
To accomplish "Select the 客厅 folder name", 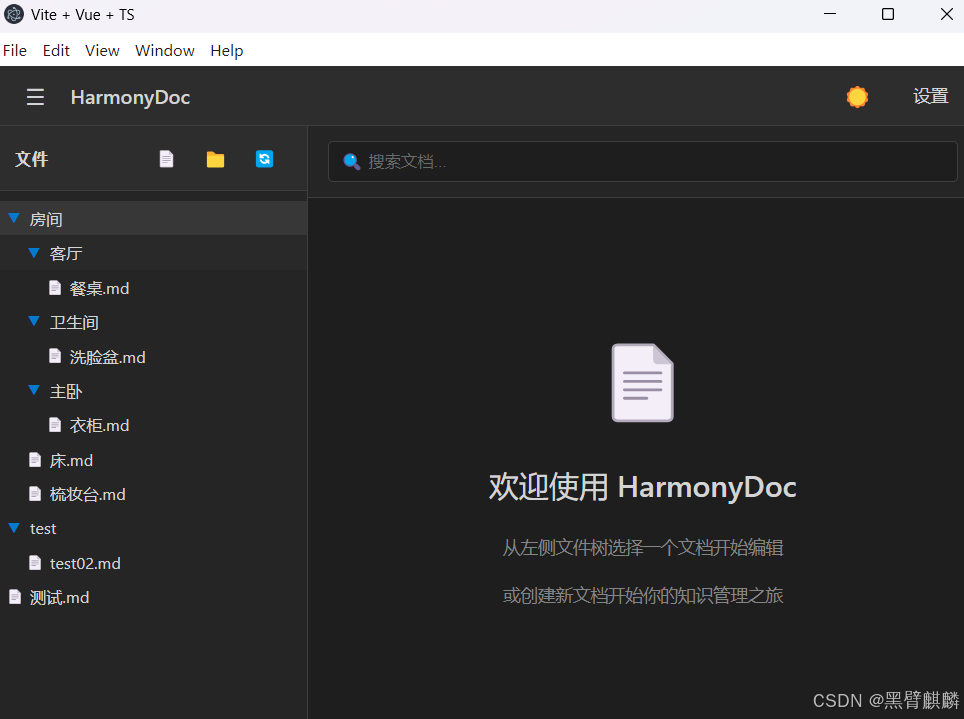I will click(66, 253).
